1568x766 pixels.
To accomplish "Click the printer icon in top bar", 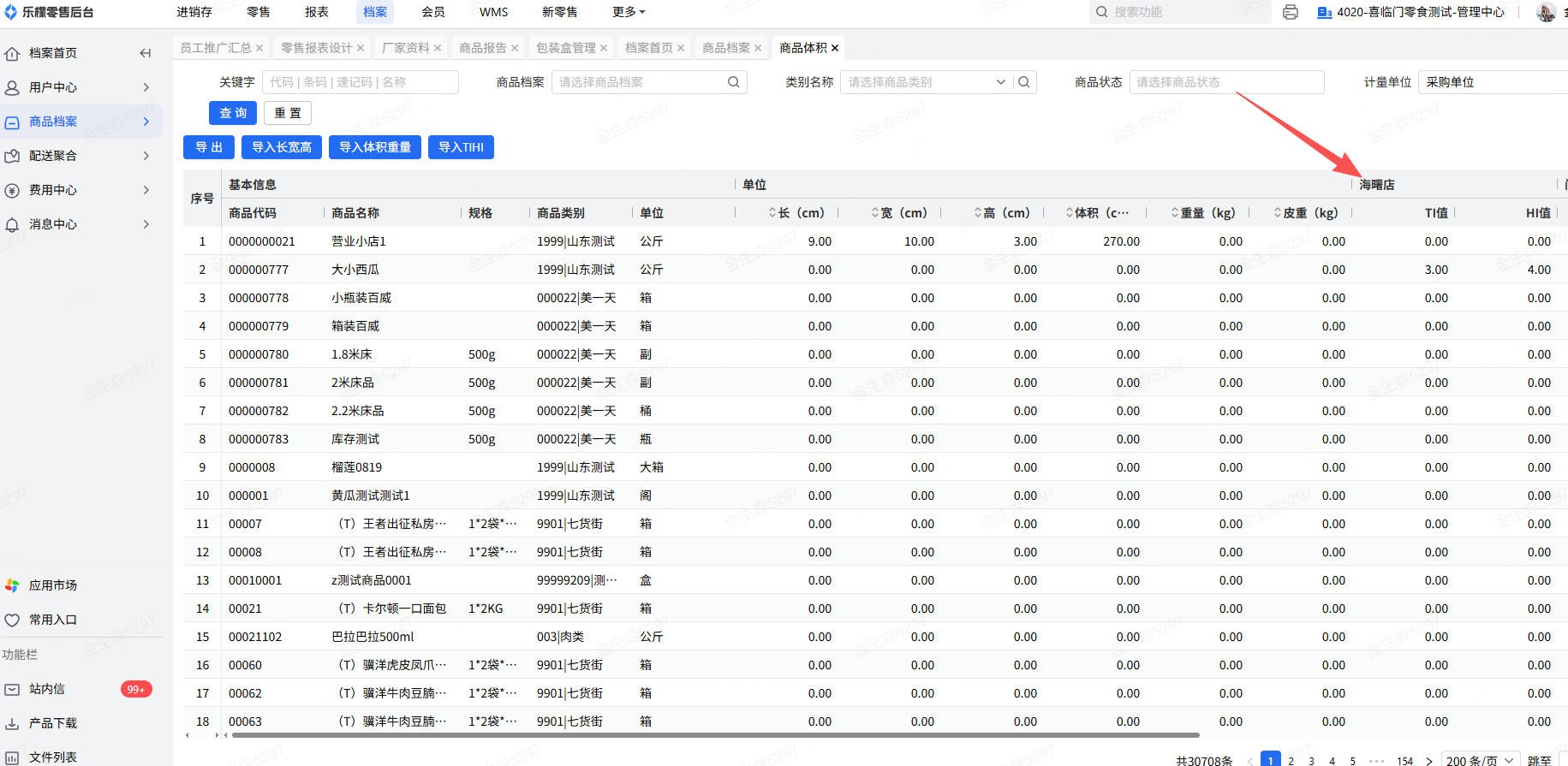I will click(x=1291, y=12).
